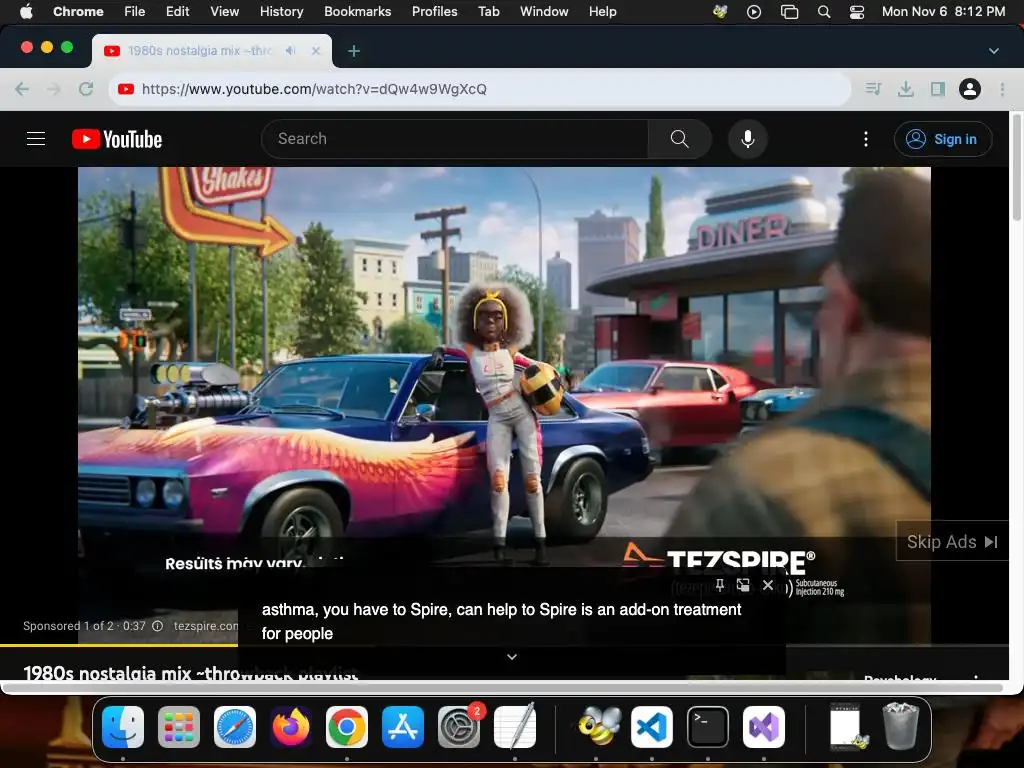The width and height of the screenshot is (1024, 768).
Task: Open the YouTube hamburger guide menu
Action: pyautogui.click(x=36, y=138)
